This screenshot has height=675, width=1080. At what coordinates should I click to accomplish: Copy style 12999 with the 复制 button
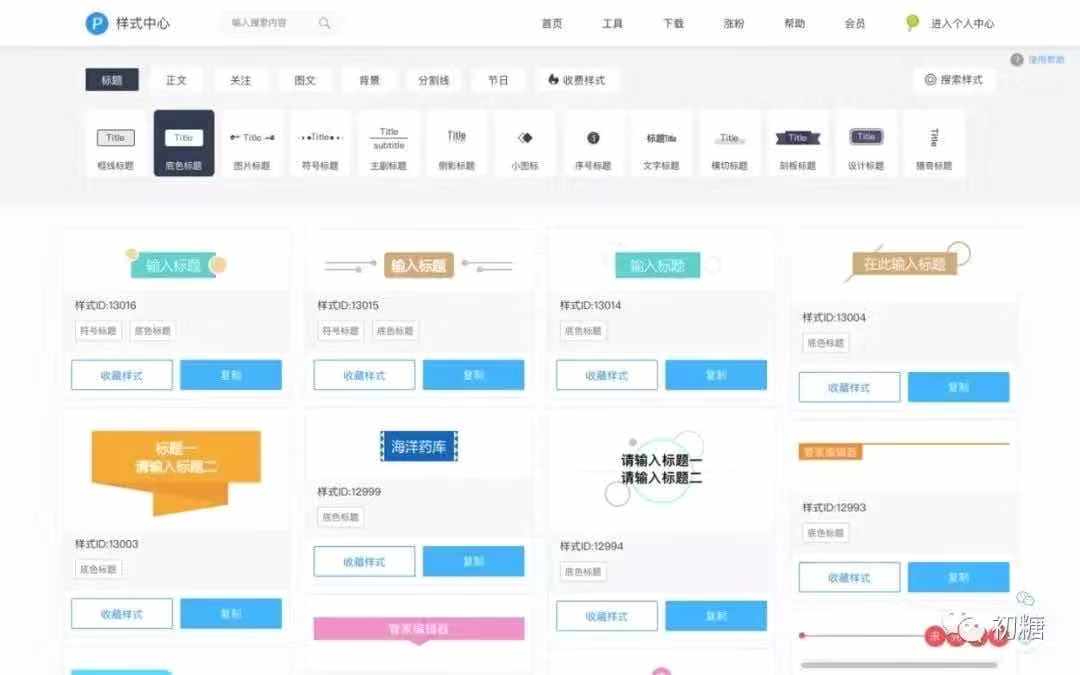473,561
